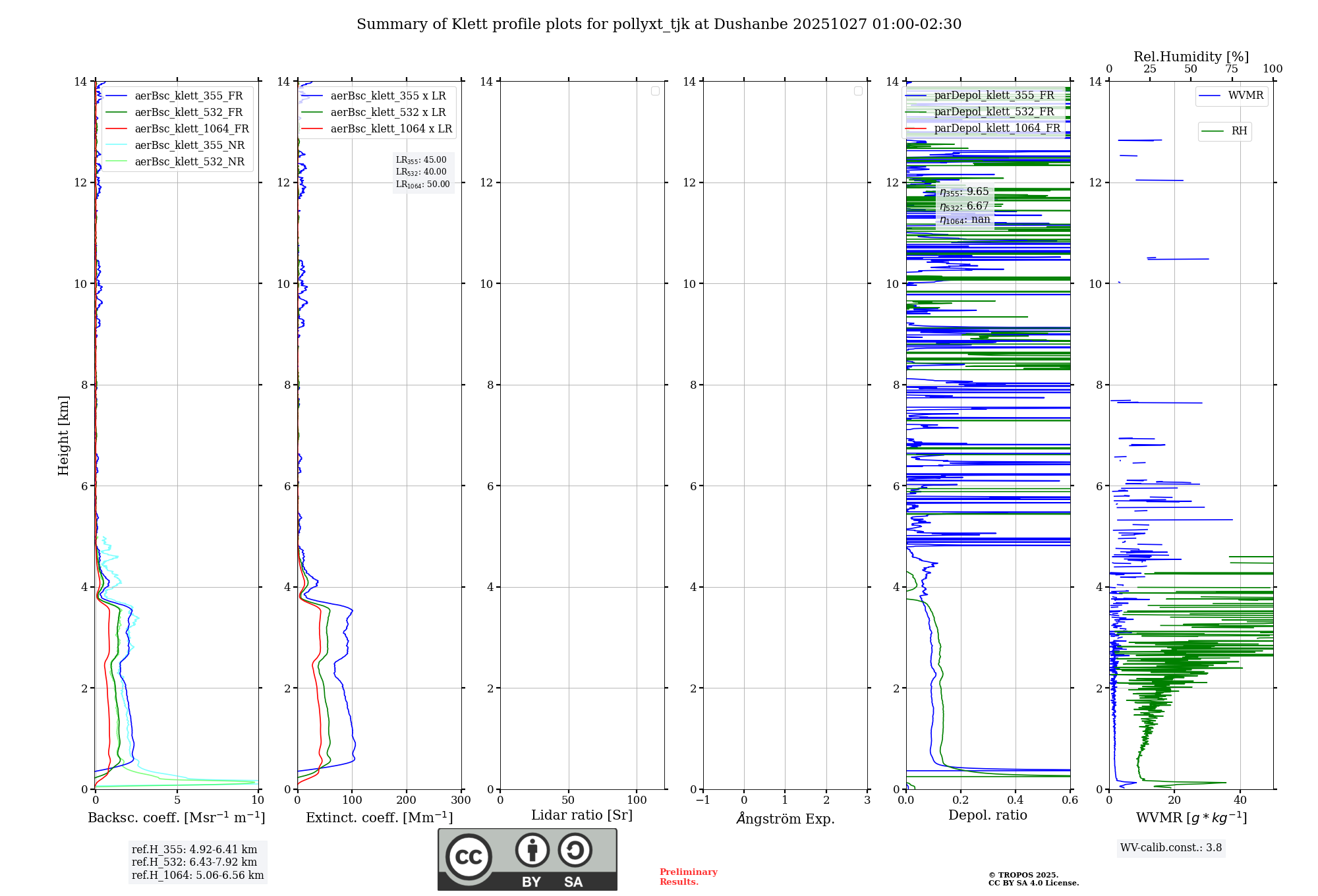Screen dimensions: 1318x896
Task: Click the Rel.Humidity [%] top axis label
Action: click(1191, 57)
